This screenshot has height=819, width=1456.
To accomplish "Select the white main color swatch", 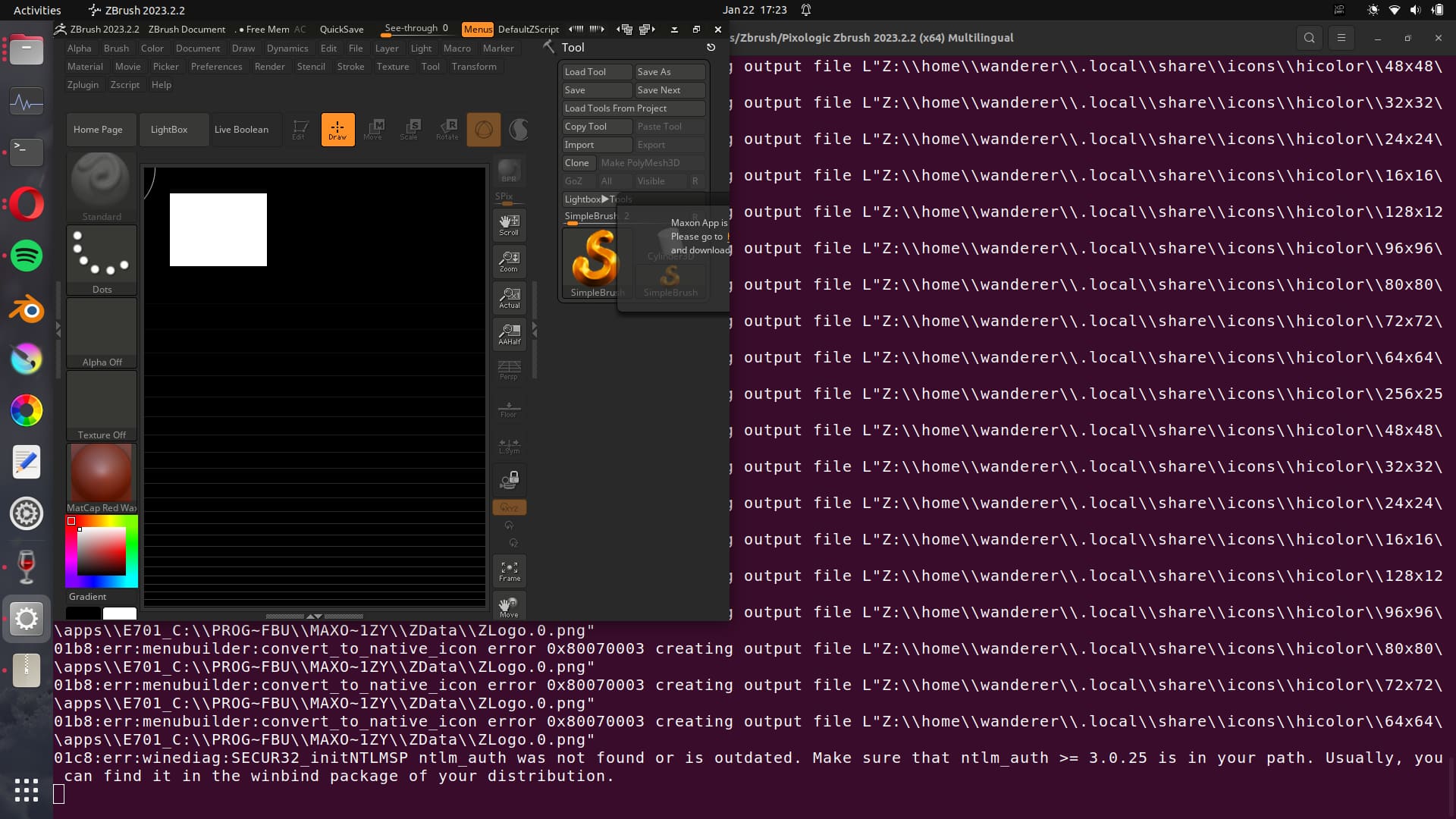I will pyautogui.click(x=120, y=613).
